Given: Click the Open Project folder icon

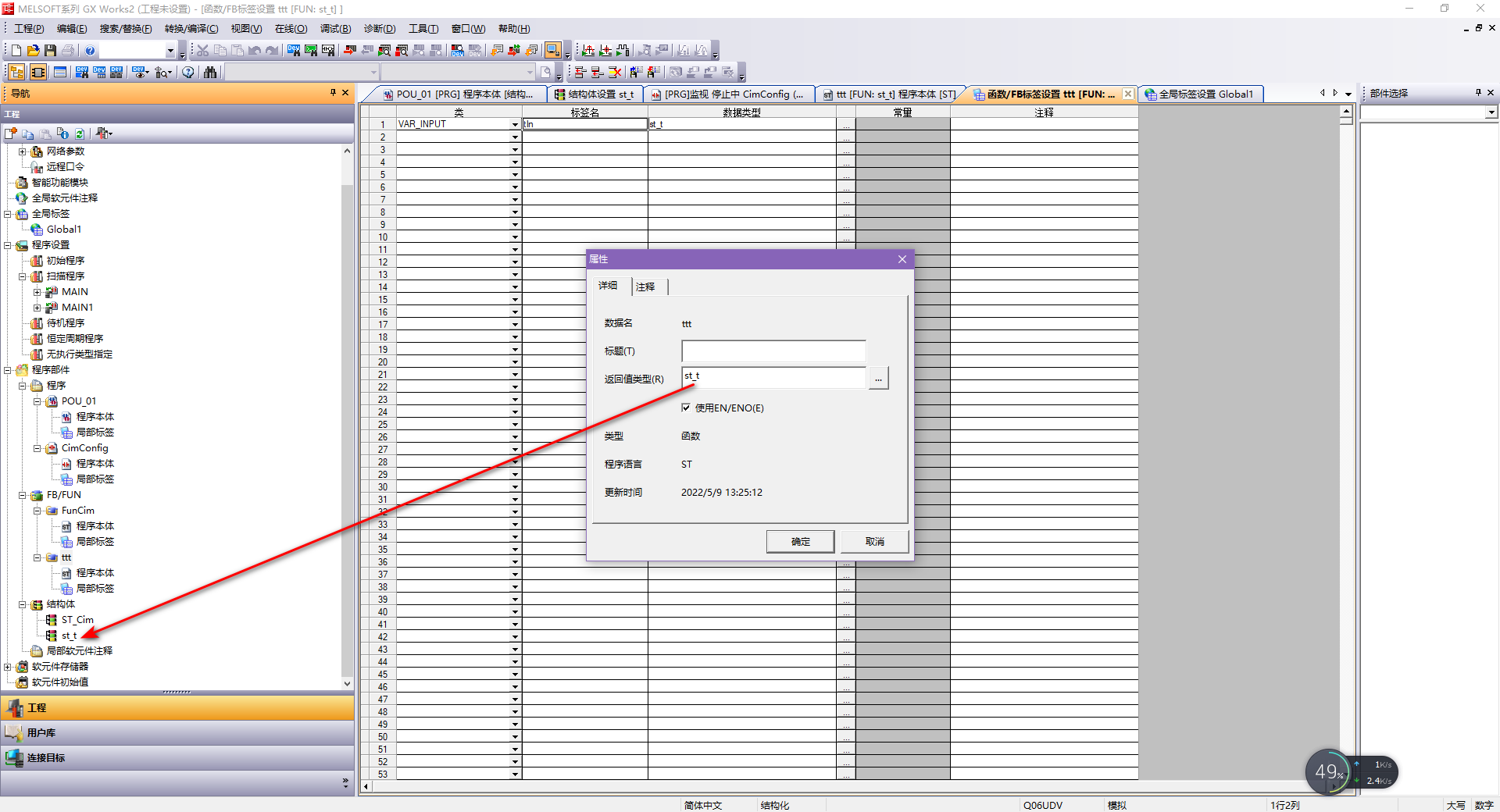Looking at the screenshot, I should (x=34, y=51).
